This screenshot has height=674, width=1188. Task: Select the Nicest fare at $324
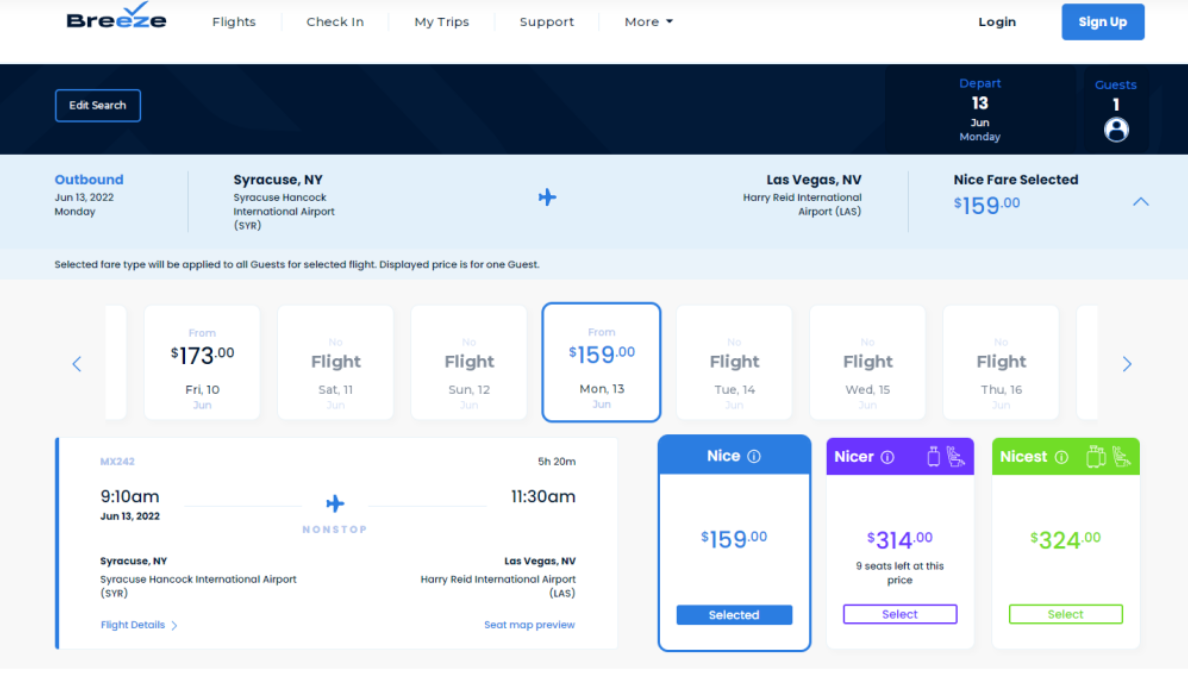click(1065, 614)
